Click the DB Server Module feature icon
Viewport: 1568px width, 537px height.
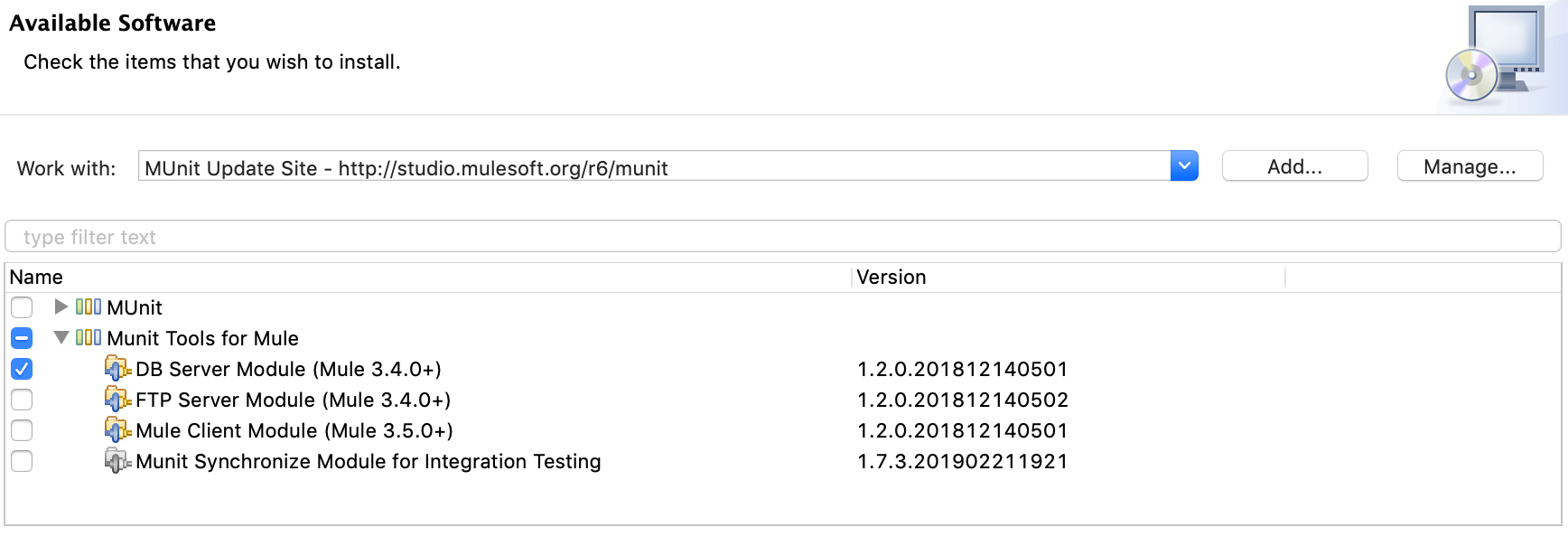pos(117,369)
